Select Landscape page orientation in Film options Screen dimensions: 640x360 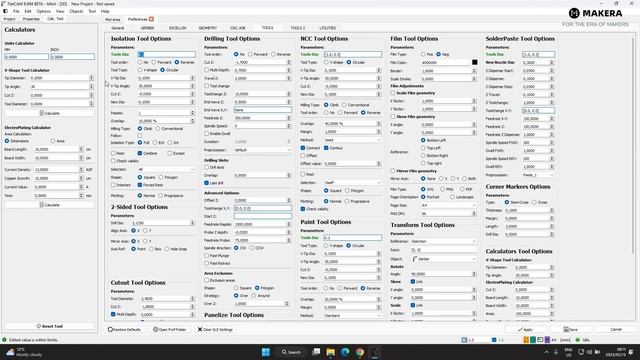(452, 197)
